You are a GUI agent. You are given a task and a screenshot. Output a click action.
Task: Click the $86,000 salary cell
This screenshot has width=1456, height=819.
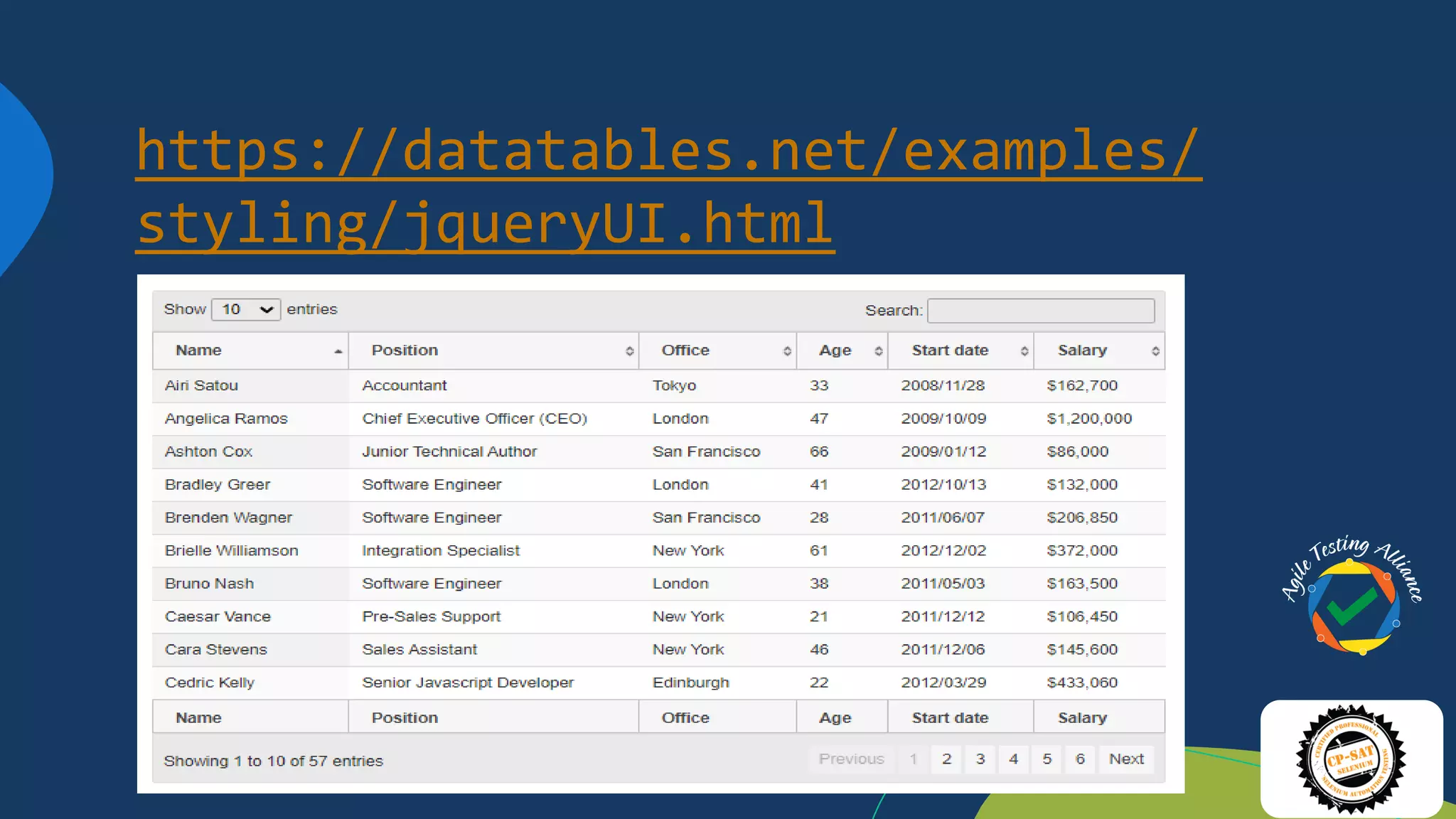click(1099, 451)
